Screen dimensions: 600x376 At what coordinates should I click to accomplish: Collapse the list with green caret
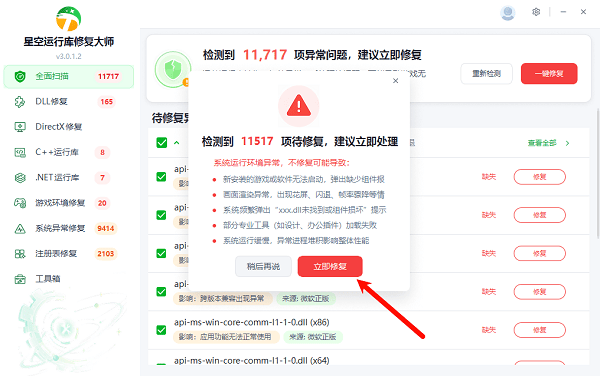pos(176,143)
